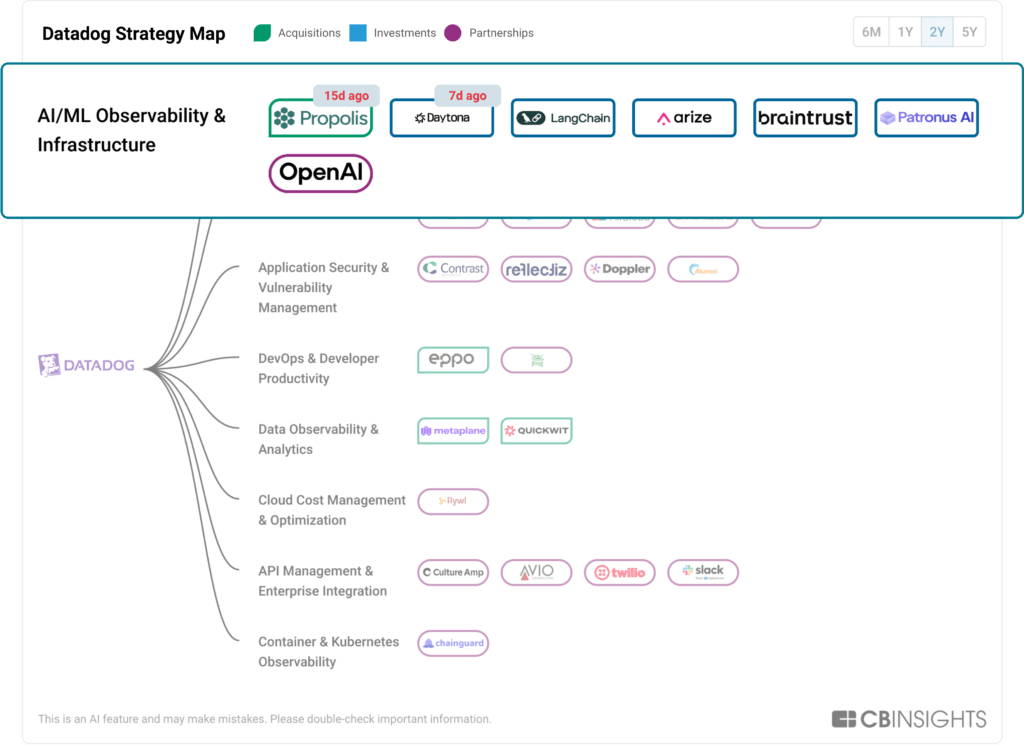Select the Twilio partnership logo
The height and width of the screenshot is (745, 1024).
tap(619, 572)
